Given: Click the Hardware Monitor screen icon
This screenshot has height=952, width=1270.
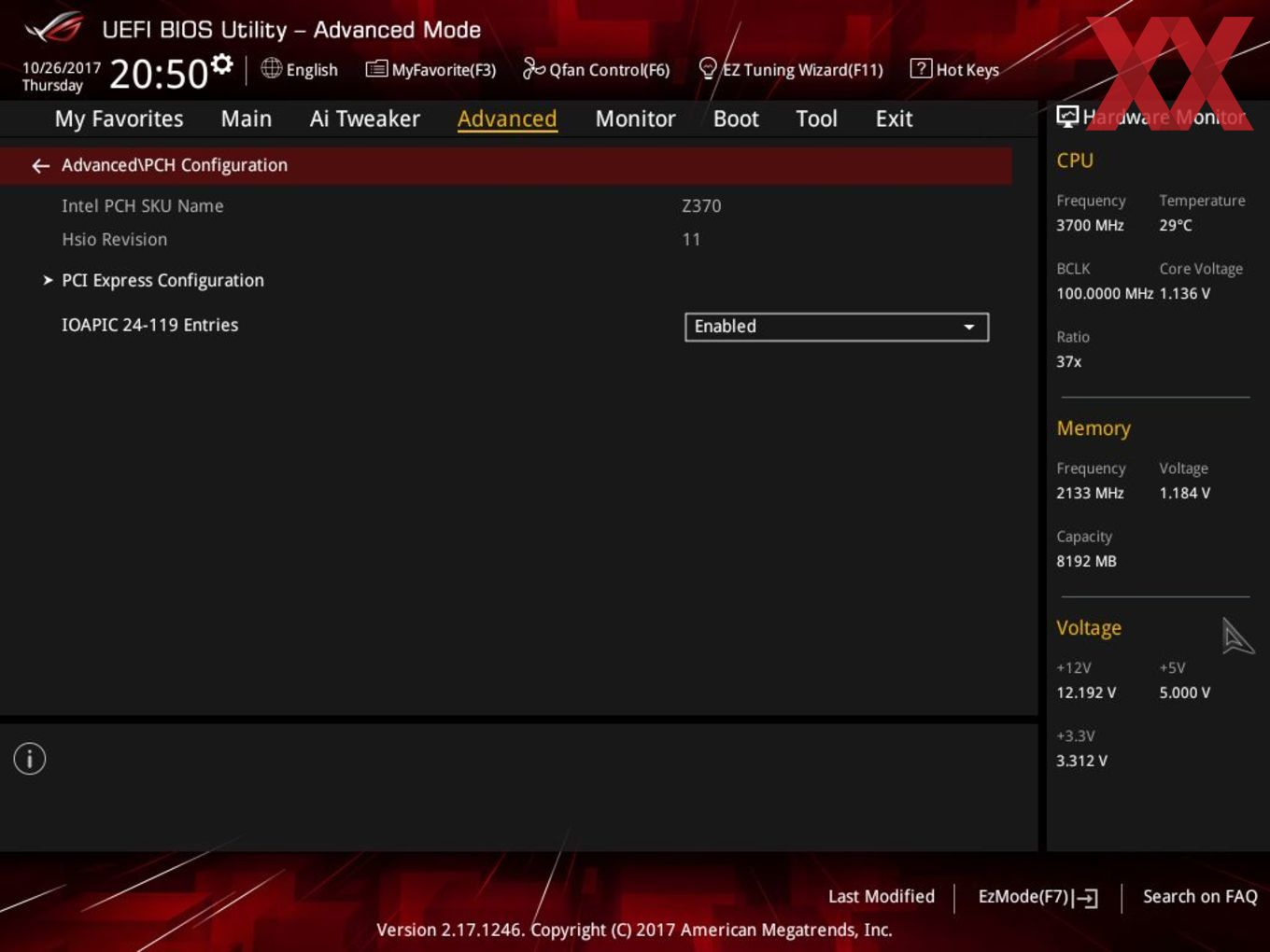Looking at the screenshot, I should pyautogui.click(x=1067, y=116).
